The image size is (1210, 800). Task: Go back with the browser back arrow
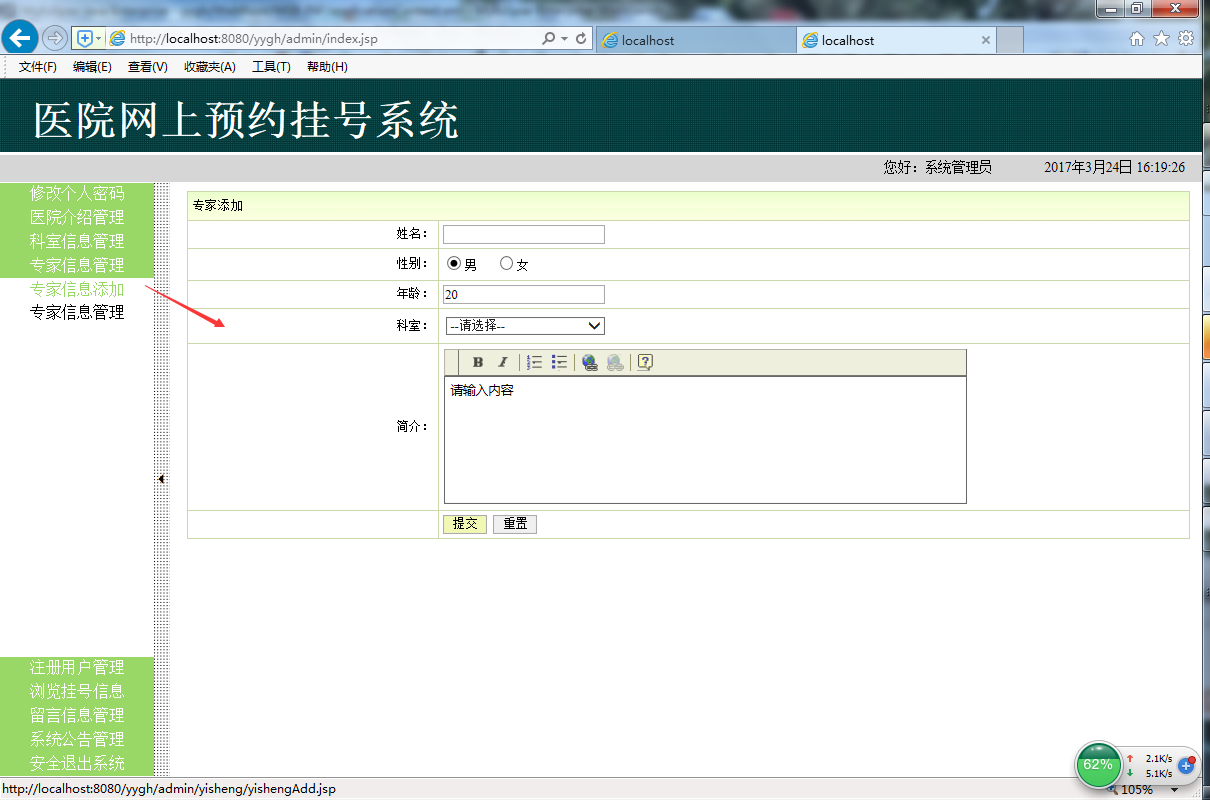click(x=20, y=39)
